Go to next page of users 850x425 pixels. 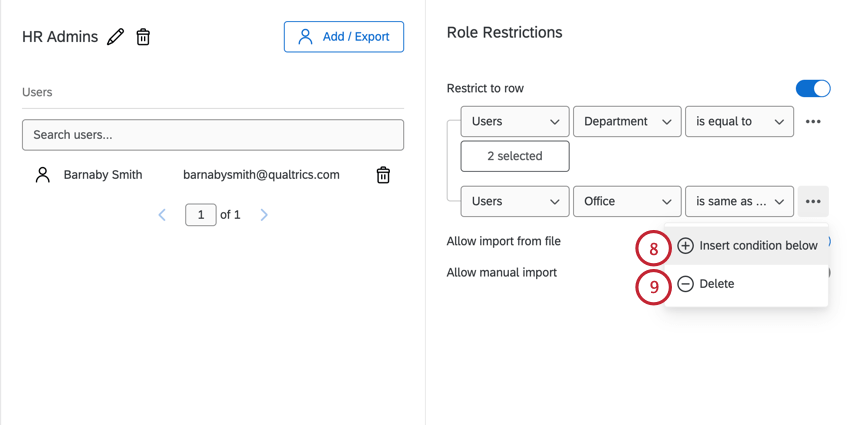coord(264,215)
